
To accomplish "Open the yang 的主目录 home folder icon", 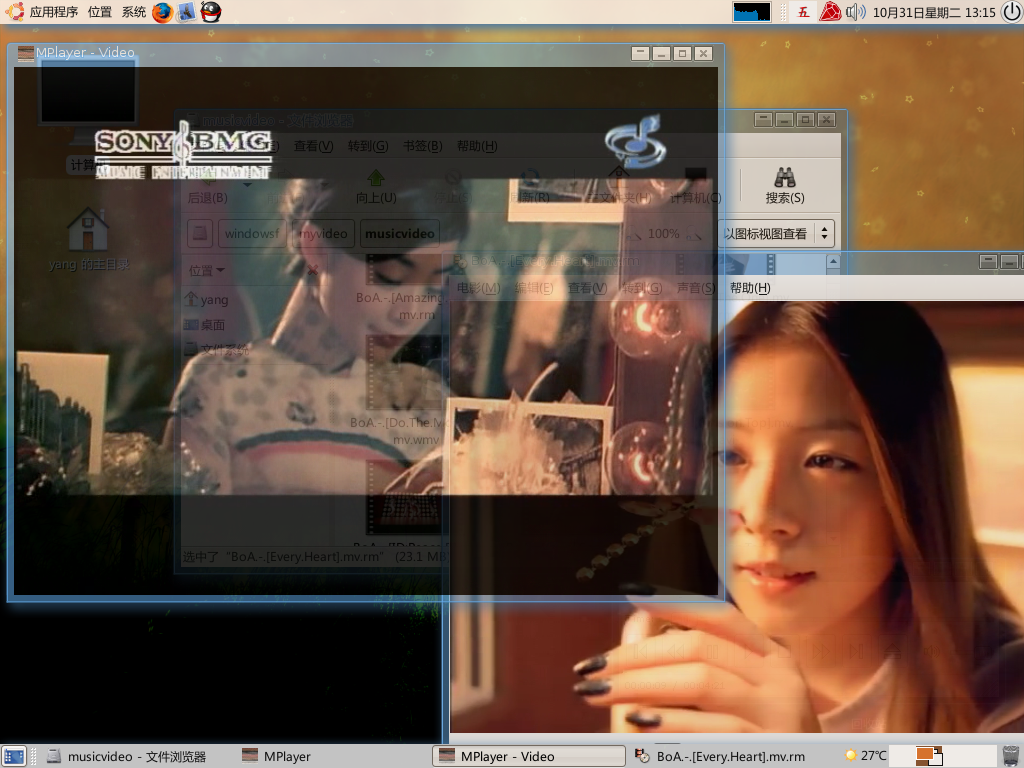I will (x=88, y=239).
